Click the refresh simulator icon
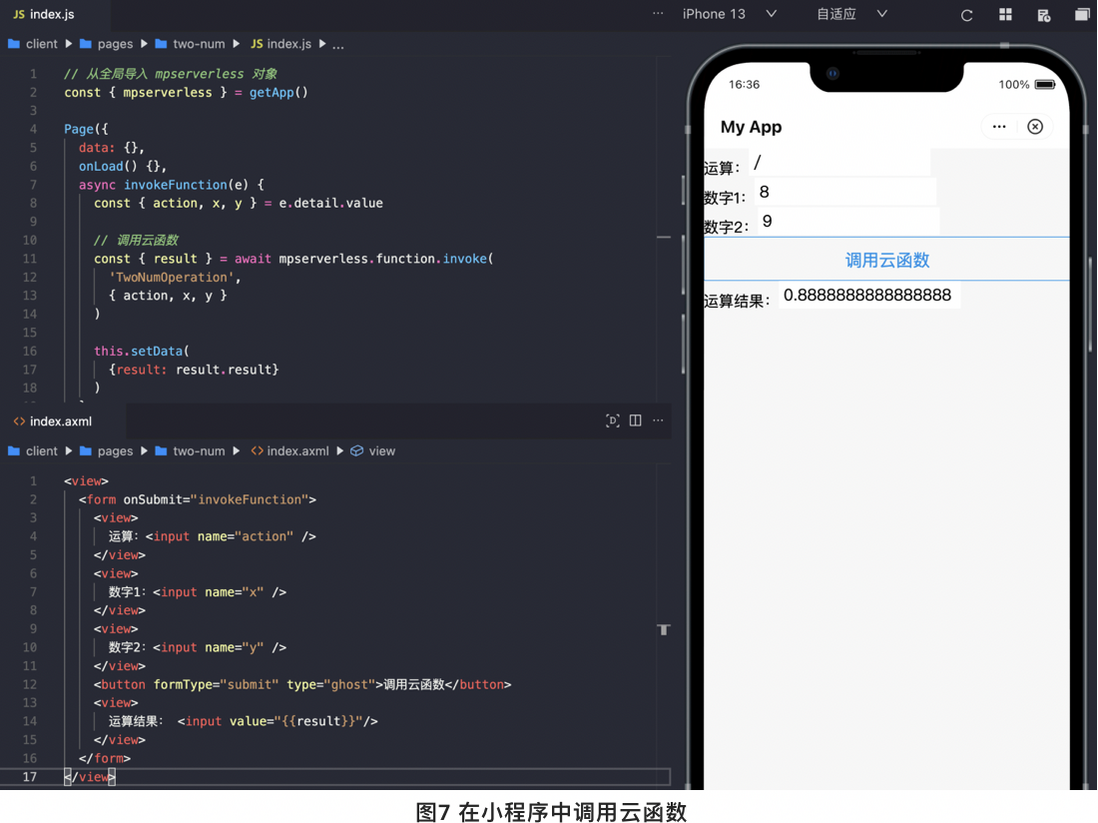Viewport: 1098px width, 823px height. 966,15
